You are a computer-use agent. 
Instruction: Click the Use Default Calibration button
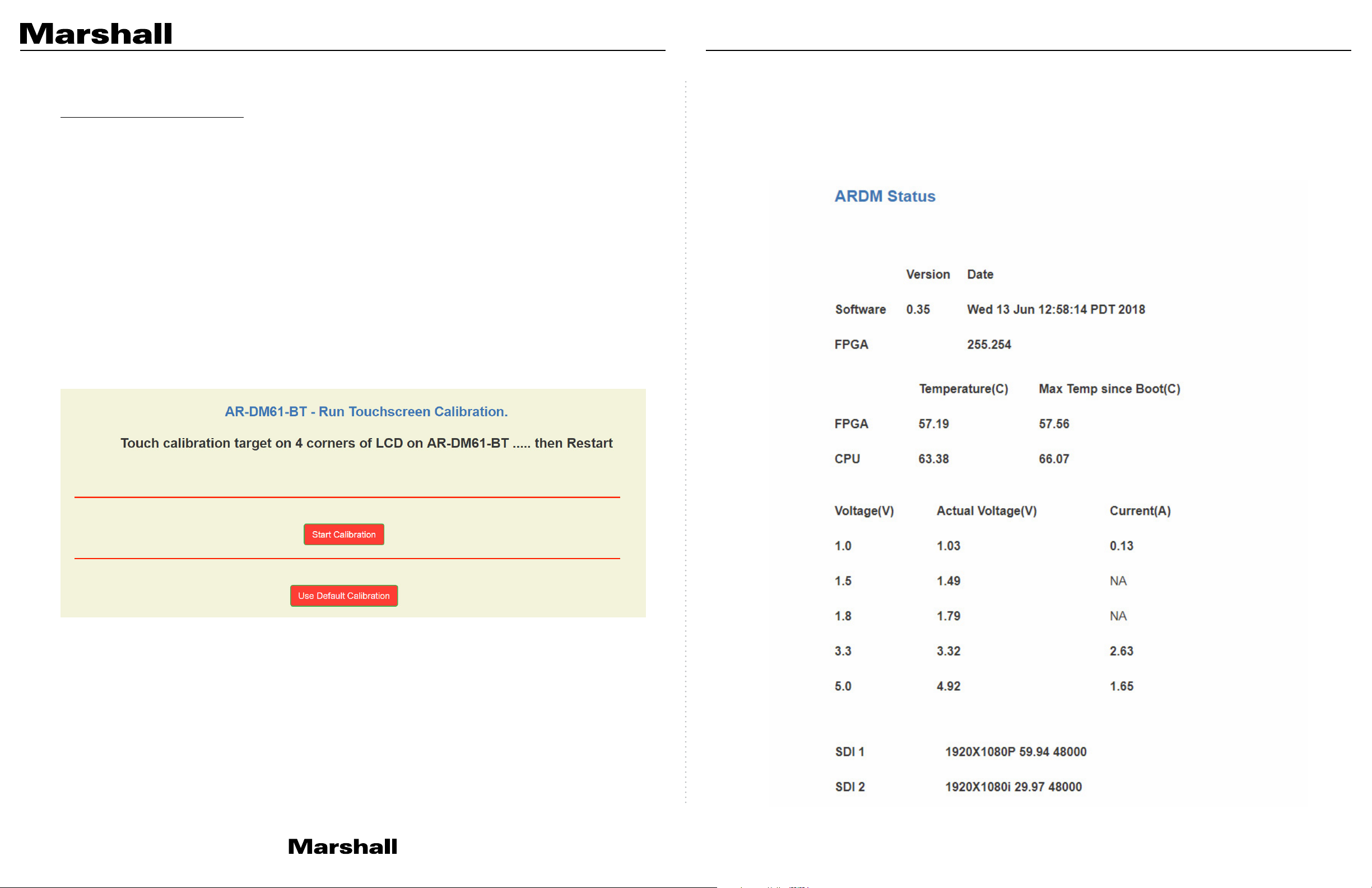pyautogui.click(x=343, y=595)
